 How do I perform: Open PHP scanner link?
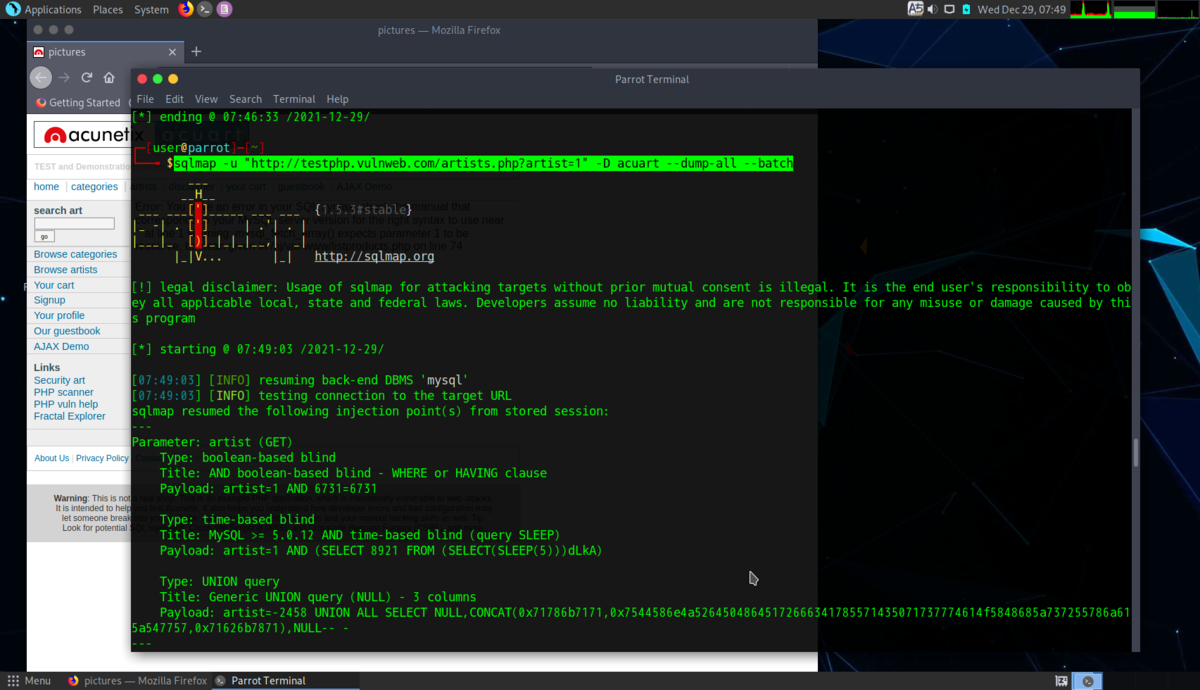(63, 393)
